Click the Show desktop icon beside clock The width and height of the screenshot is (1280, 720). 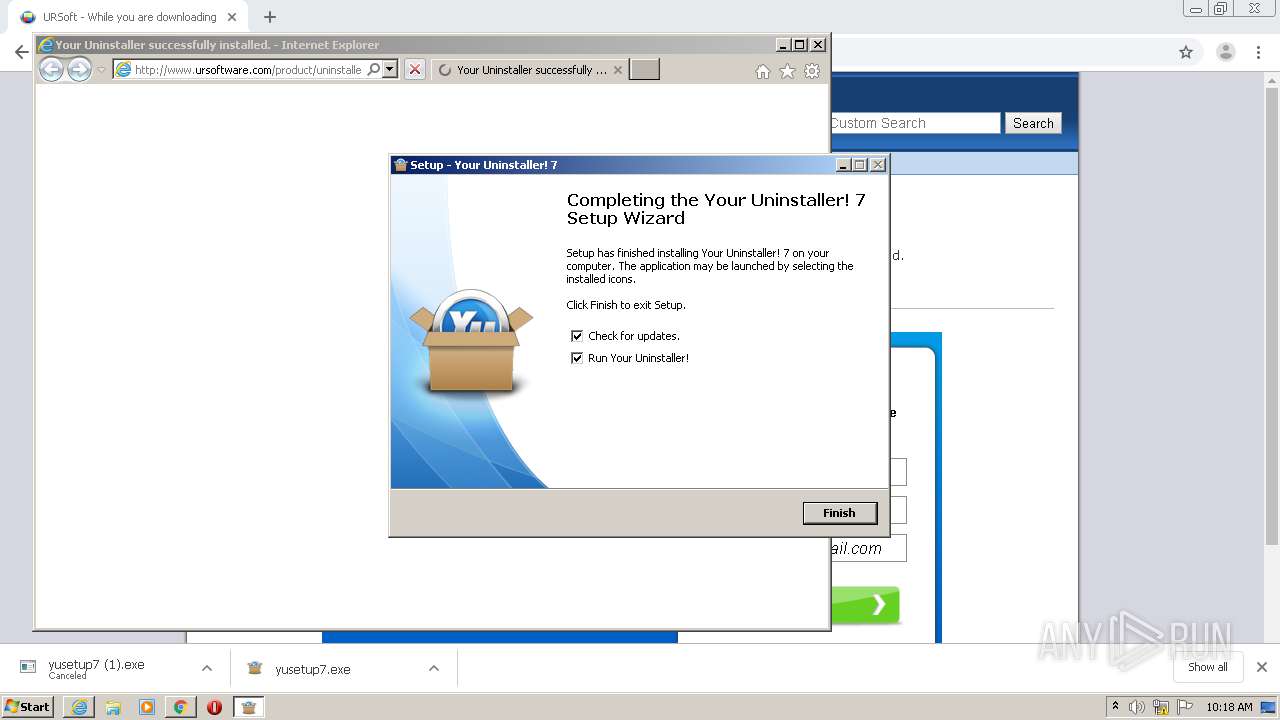(x=1269, y=707)
